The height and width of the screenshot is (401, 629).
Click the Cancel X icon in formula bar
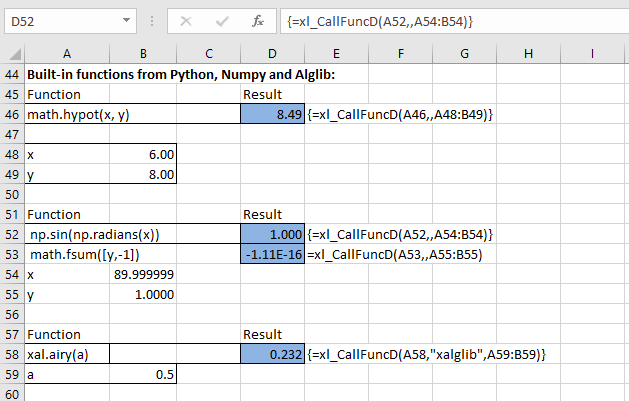click(x=189, y=20)
